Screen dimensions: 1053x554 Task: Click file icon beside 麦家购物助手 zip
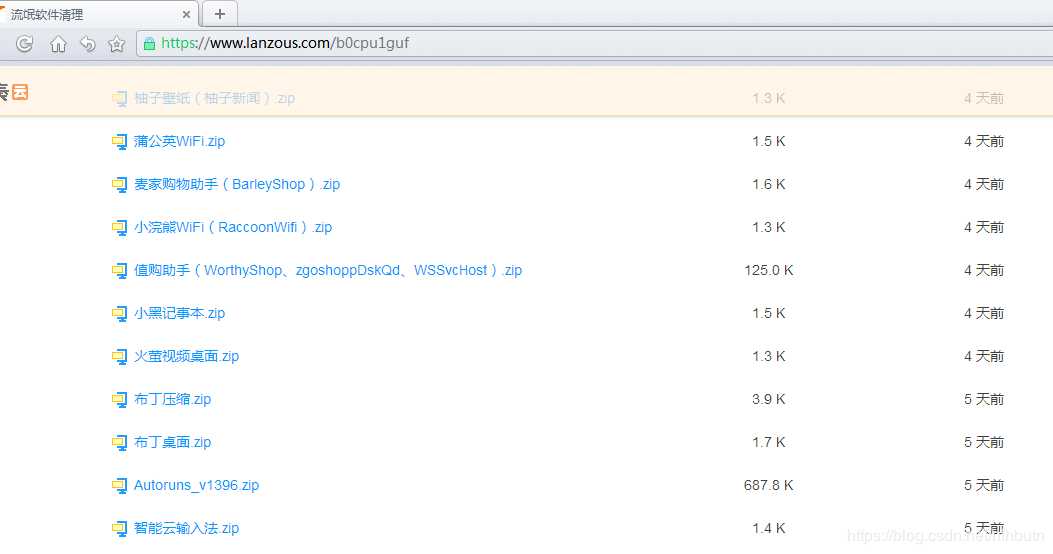point(120,185)
